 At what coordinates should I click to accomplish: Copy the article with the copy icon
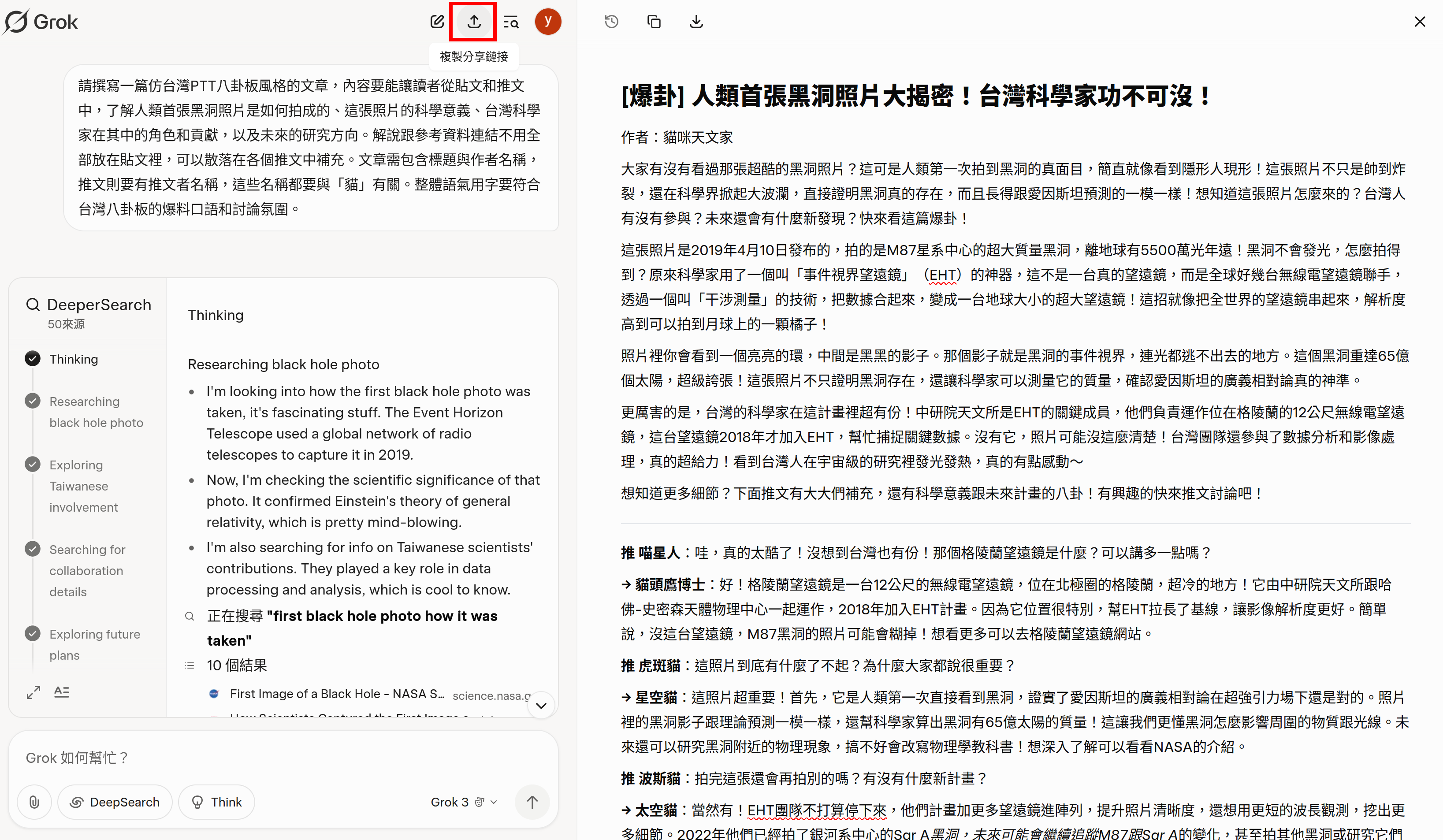tap(654, 22)
